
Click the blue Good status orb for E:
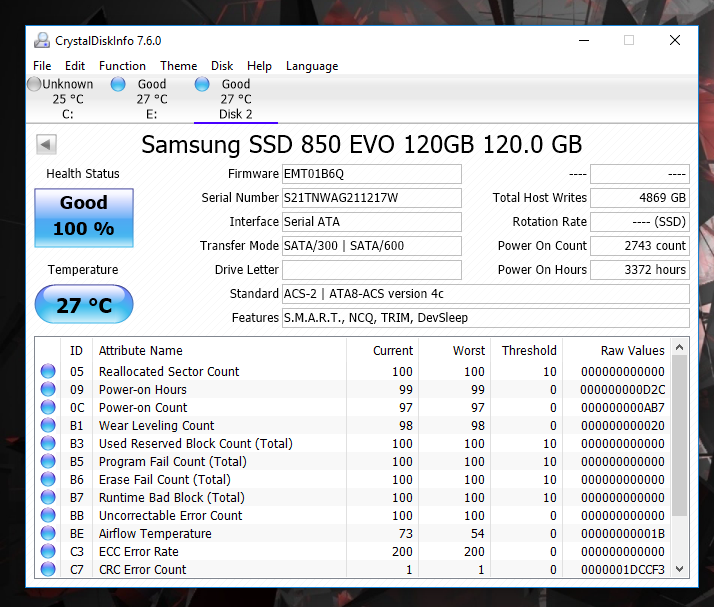pos(118,84)
